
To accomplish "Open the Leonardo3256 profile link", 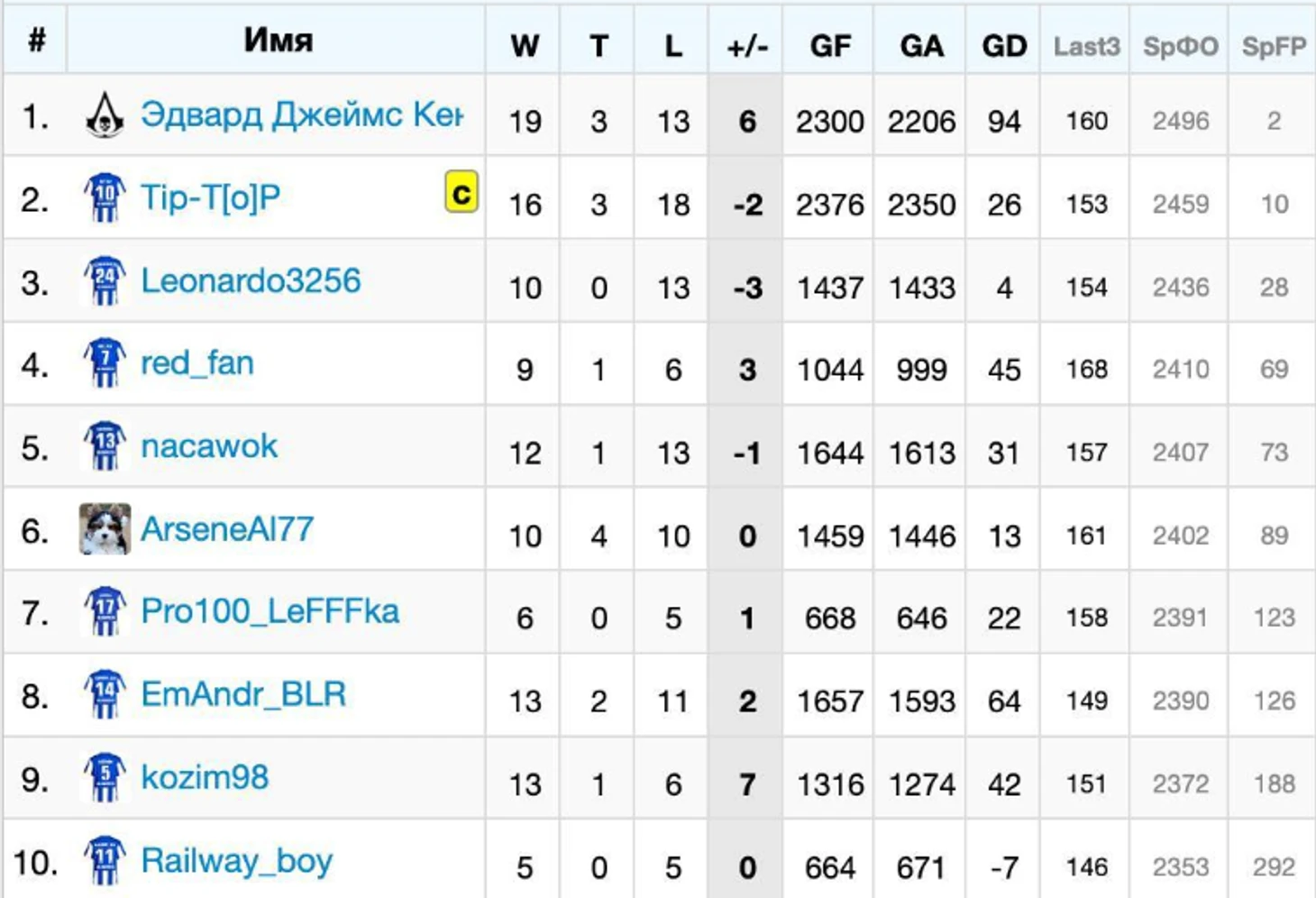I will (x=251, y=280).
